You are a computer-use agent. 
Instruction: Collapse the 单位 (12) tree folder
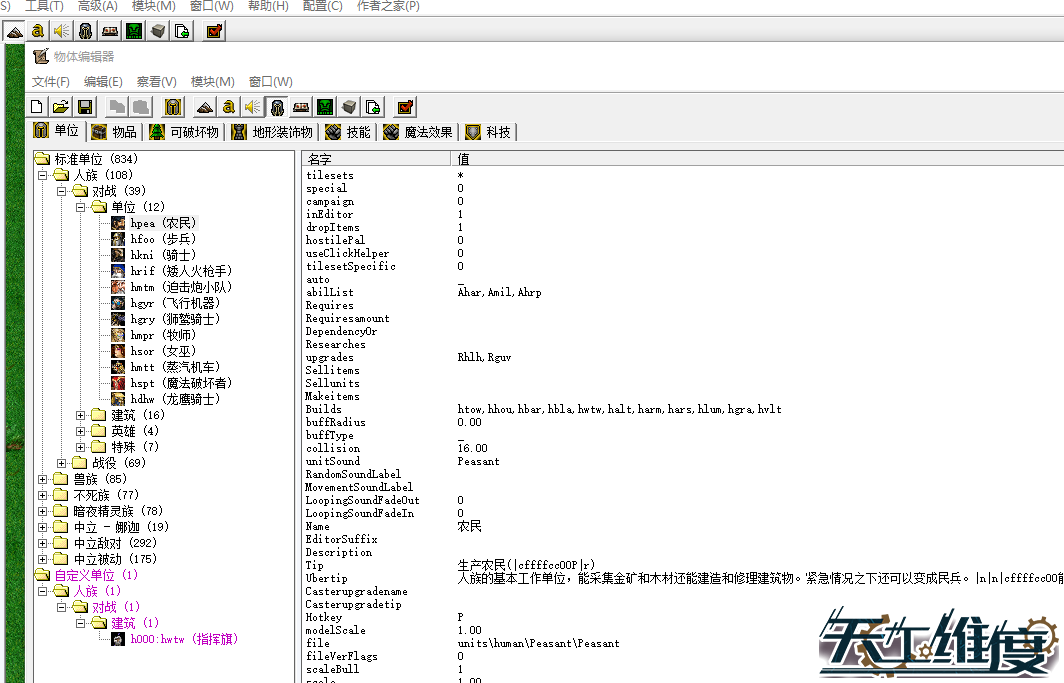pyautogui.click(x=81, y=207)
